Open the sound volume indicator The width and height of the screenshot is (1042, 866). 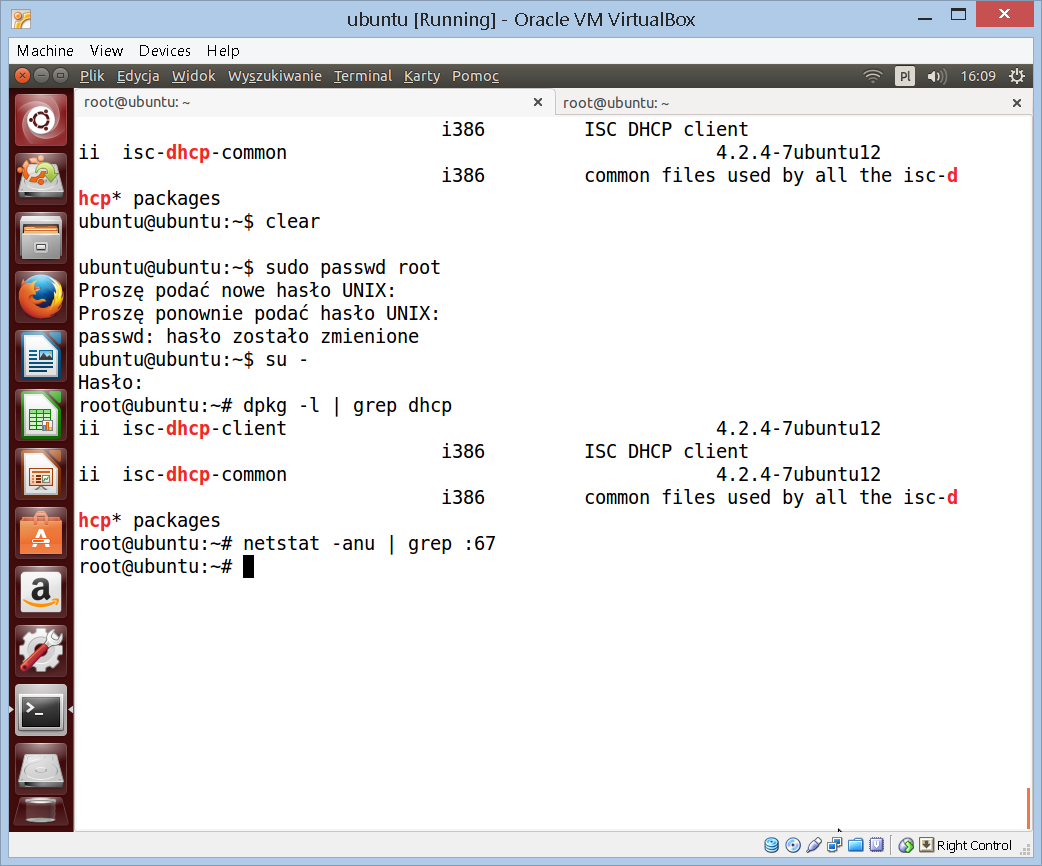[x=936, y=76]
